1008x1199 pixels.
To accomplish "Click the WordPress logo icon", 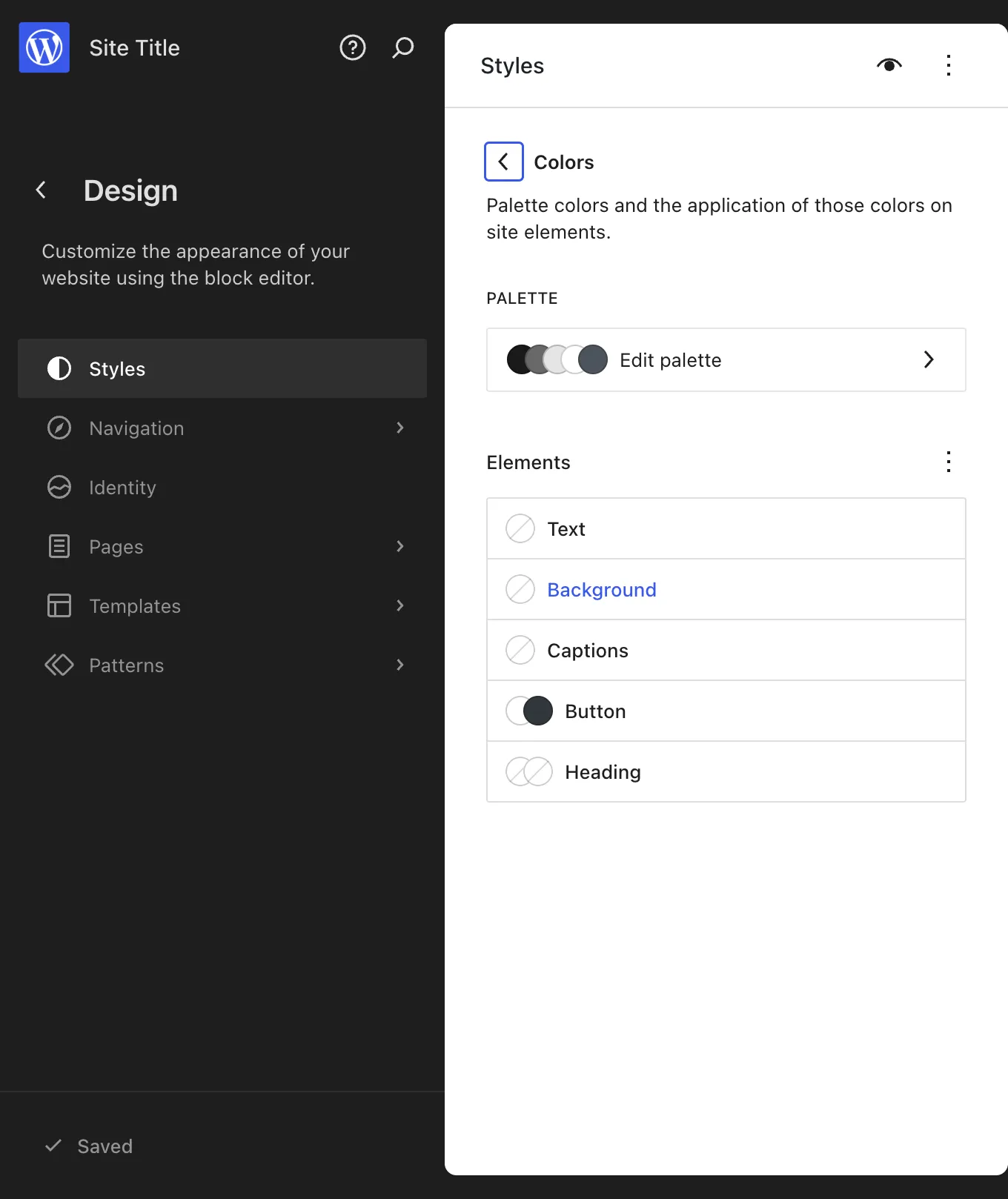I will [44, 47].
